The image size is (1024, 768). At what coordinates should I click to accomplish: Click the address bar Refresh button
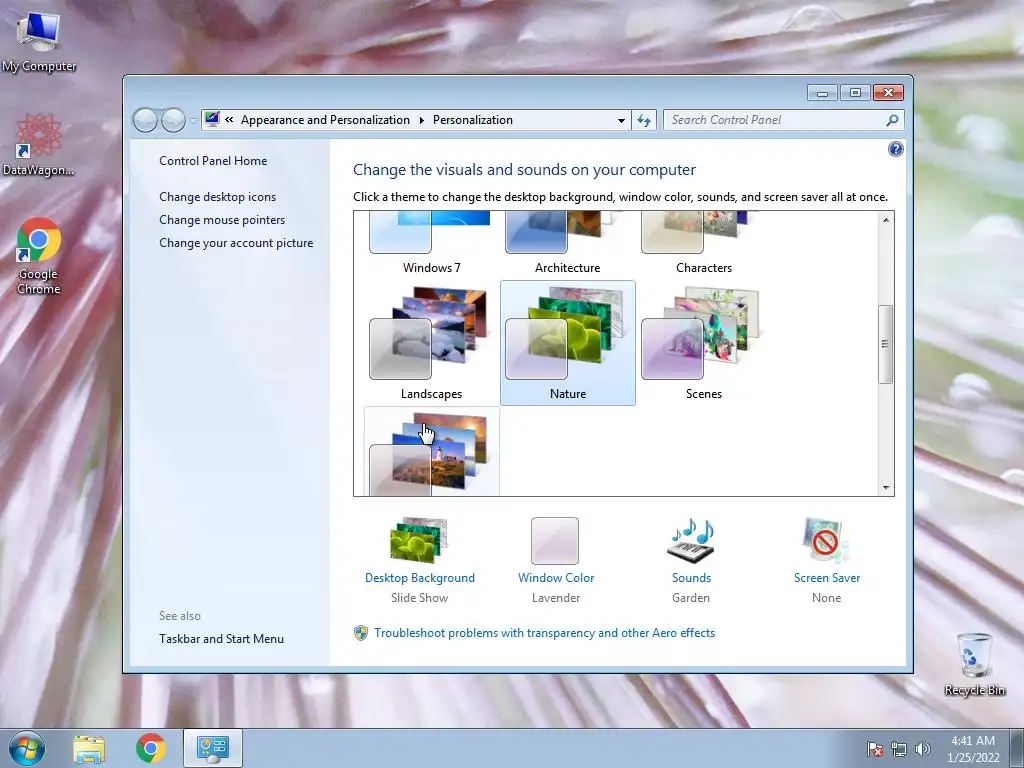point(644,120)
